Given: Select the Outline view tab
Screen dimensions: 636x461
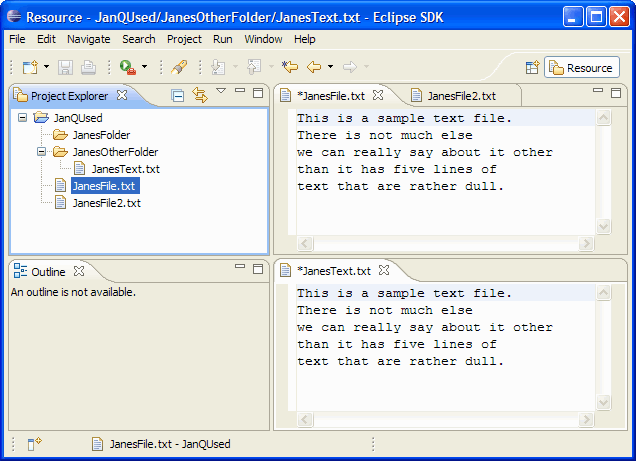Looking at the screenshot, I should [48, 272].
